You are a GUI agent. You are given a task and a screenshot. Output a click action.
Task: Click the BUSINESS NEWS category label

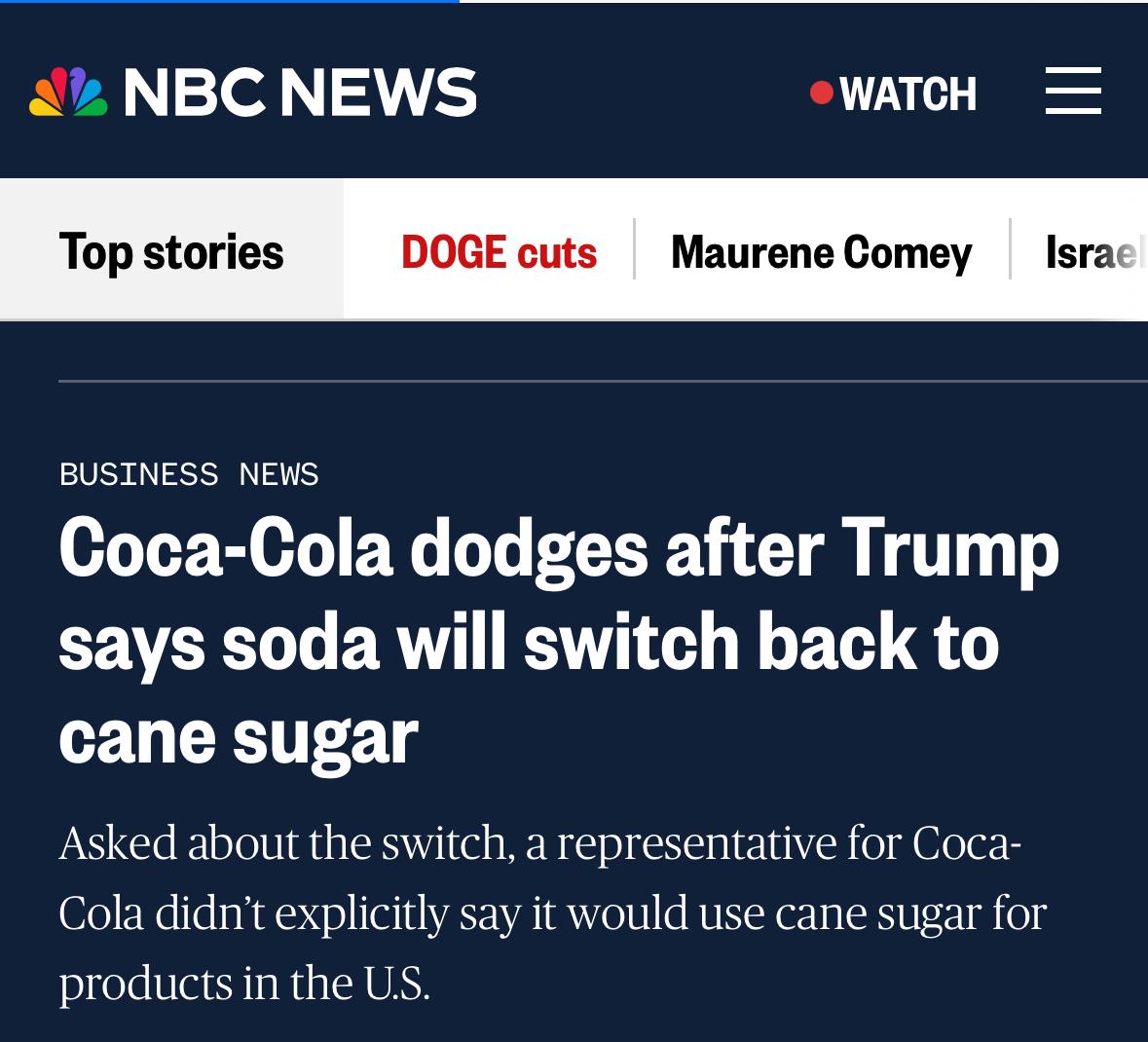(189, 474)
